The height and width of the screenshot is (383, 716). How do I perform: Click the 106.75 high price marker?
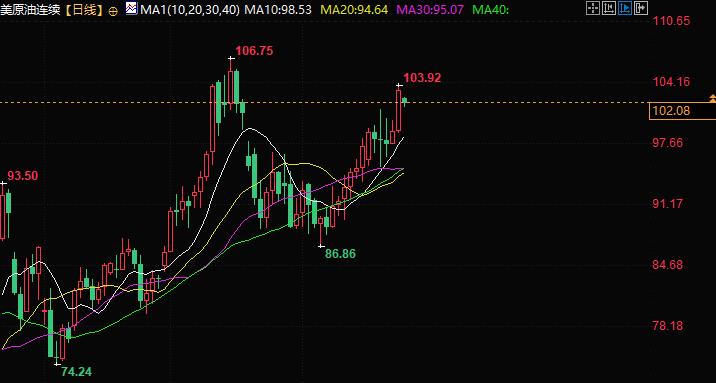254,51
